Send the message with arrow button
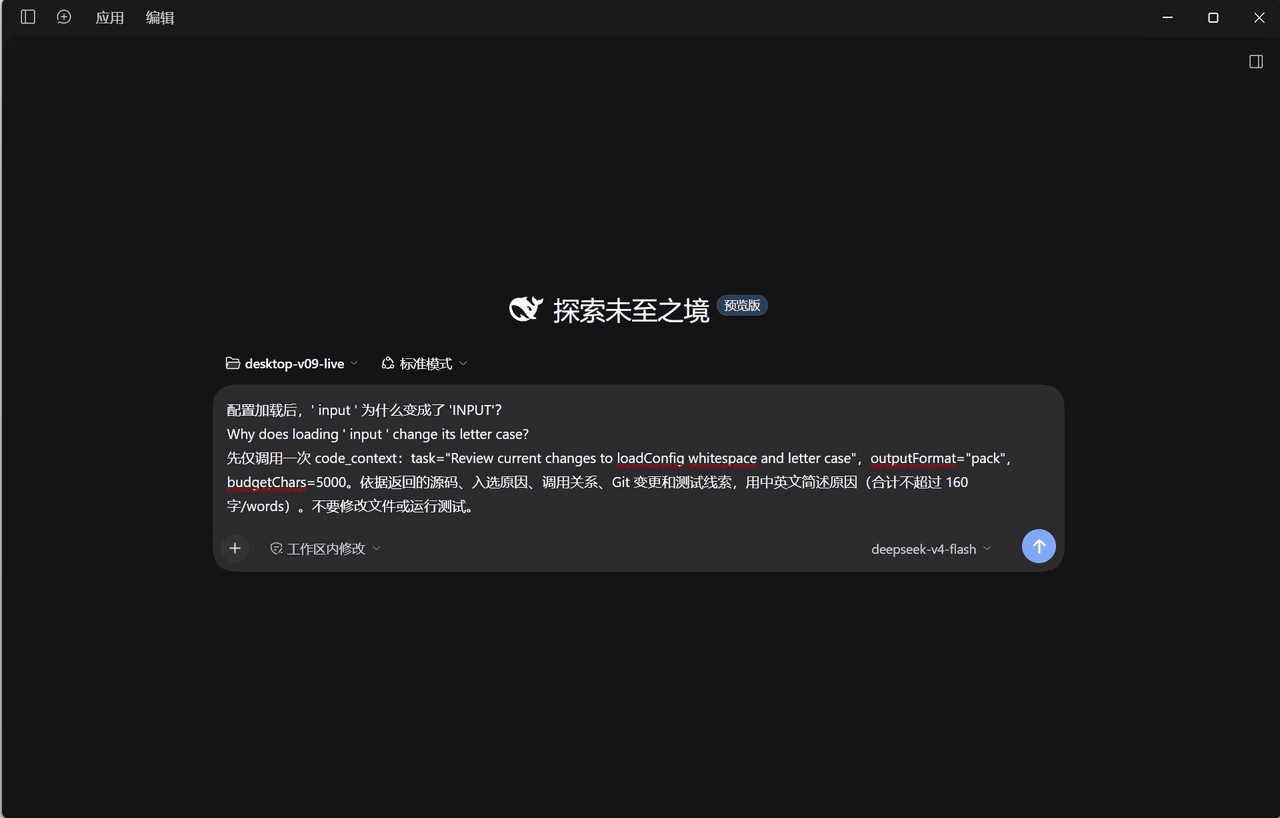Screen dimensions: 1280x818 pos(1039,546)
